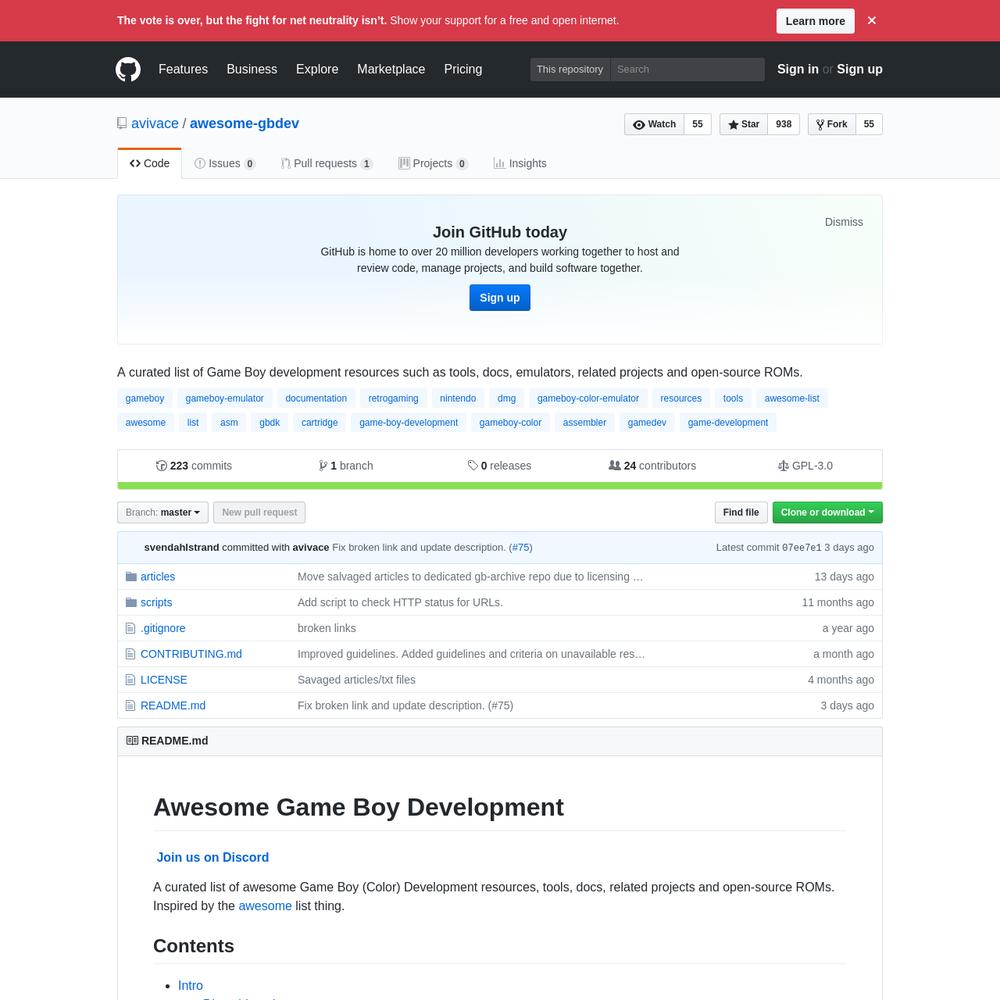Open the stargazers count 938
Viewport: 1000px width, 1000px height.
coord(784,124)
